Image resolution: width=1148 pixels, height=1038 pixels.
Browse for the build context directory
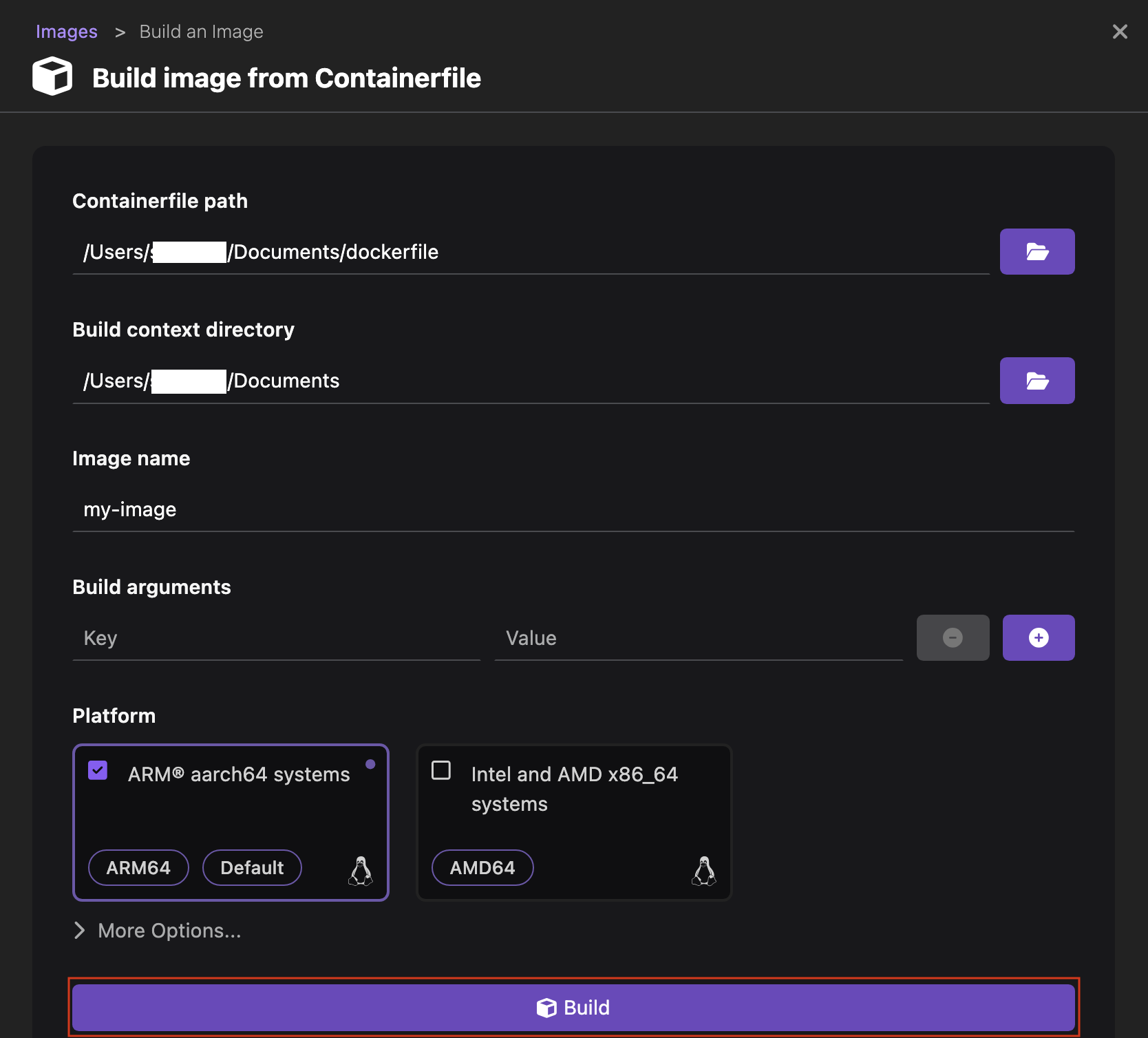1037,380
